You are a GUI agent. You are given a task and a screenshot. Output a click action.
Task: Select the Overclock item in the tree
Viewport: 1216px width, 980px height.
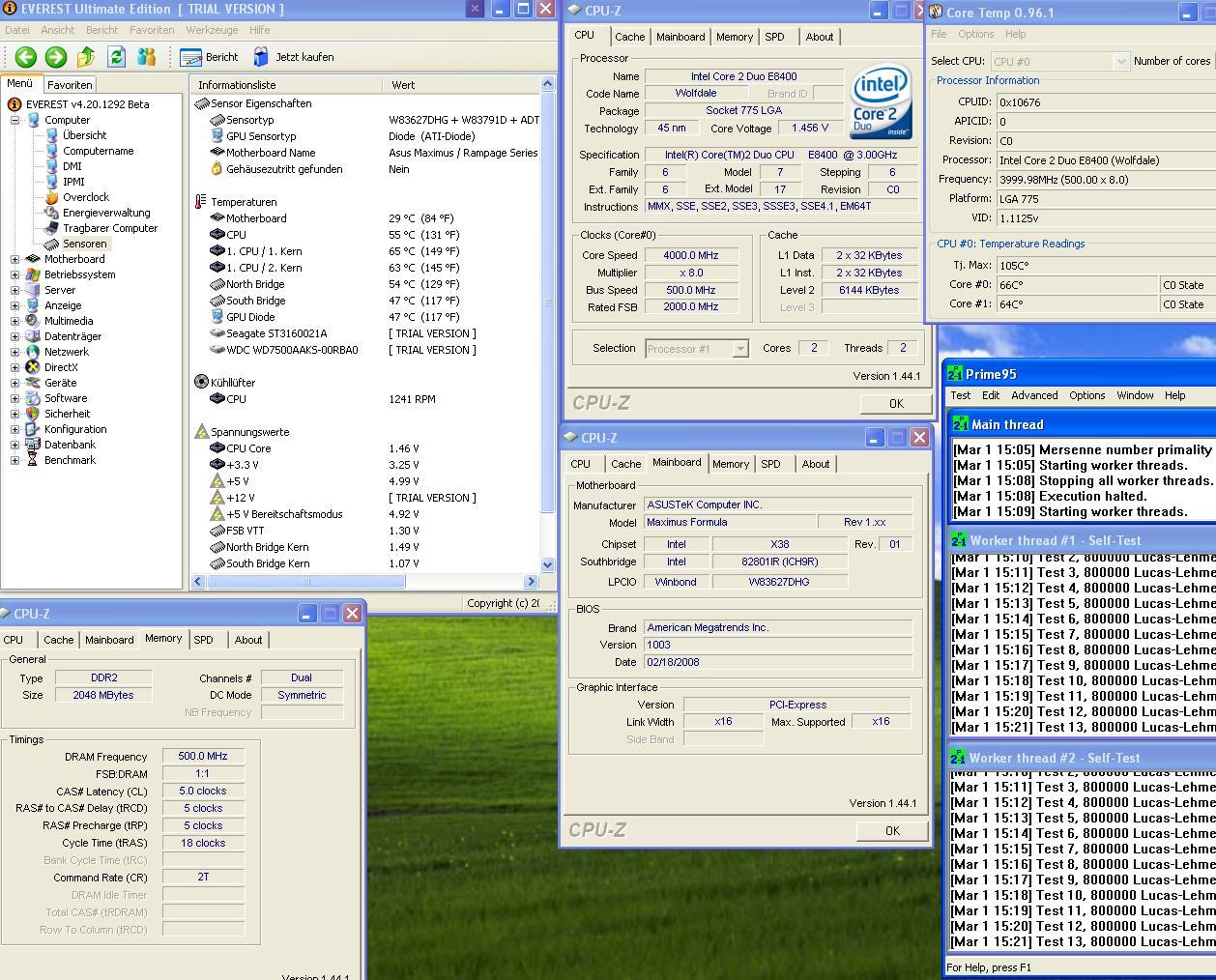pos(85,197)
